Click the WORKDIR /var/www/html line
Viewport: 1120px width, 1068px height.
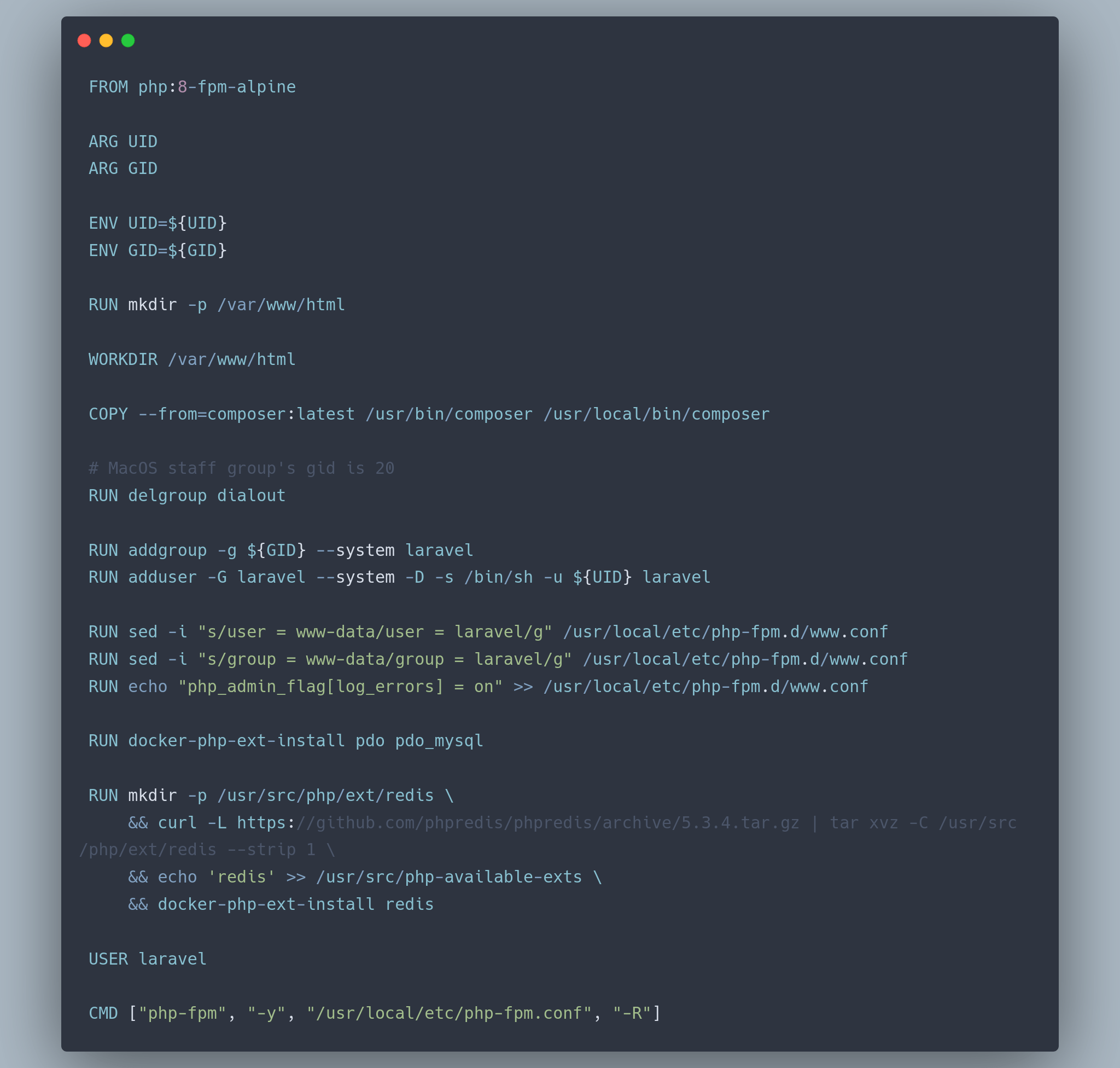pos(192,360)
